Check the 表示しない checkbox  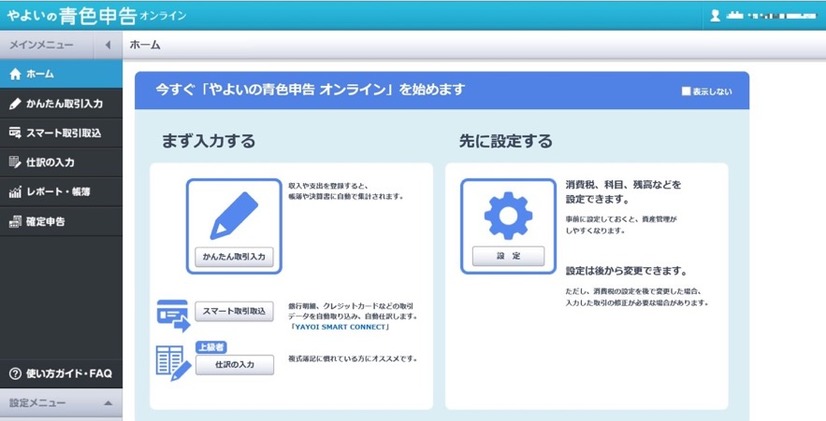686,91
